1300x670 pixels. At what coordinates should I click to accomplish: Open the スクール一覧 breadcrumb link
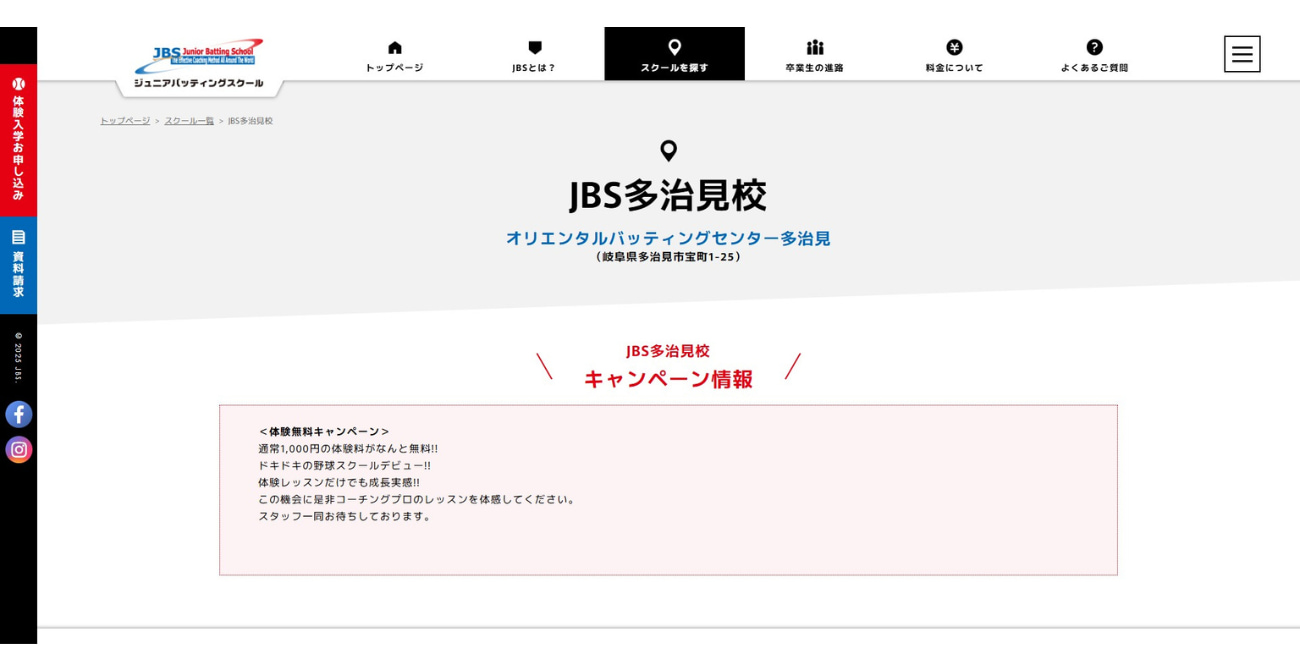tap(187, 121)
